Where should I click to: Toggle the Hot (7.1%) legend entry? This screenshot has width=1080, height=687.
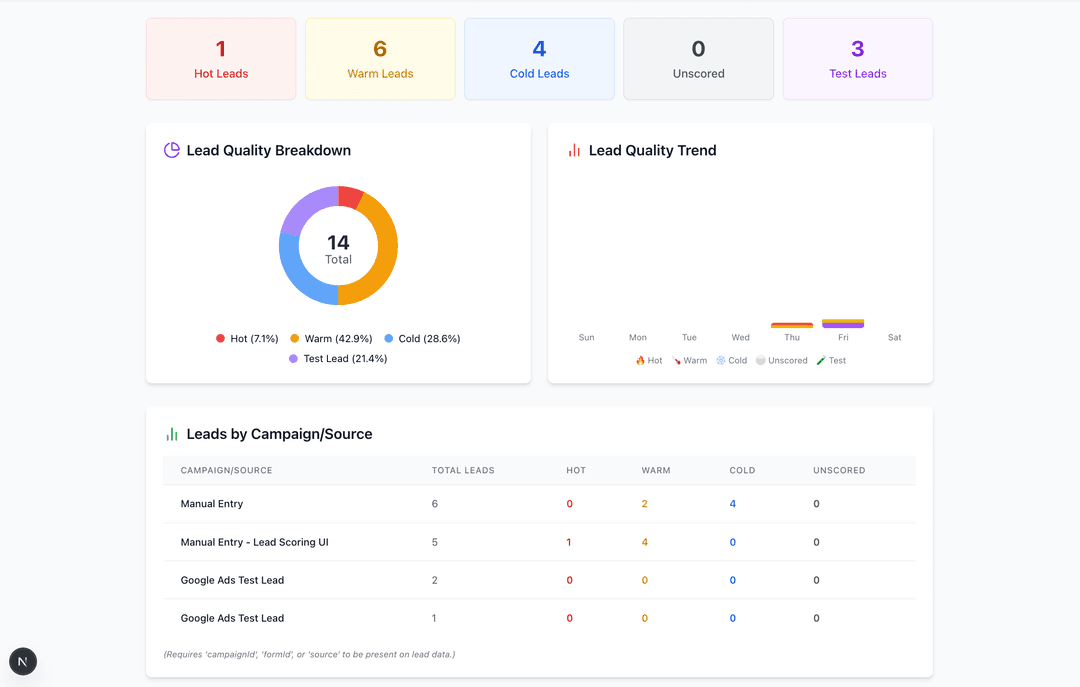coord(246,338)
